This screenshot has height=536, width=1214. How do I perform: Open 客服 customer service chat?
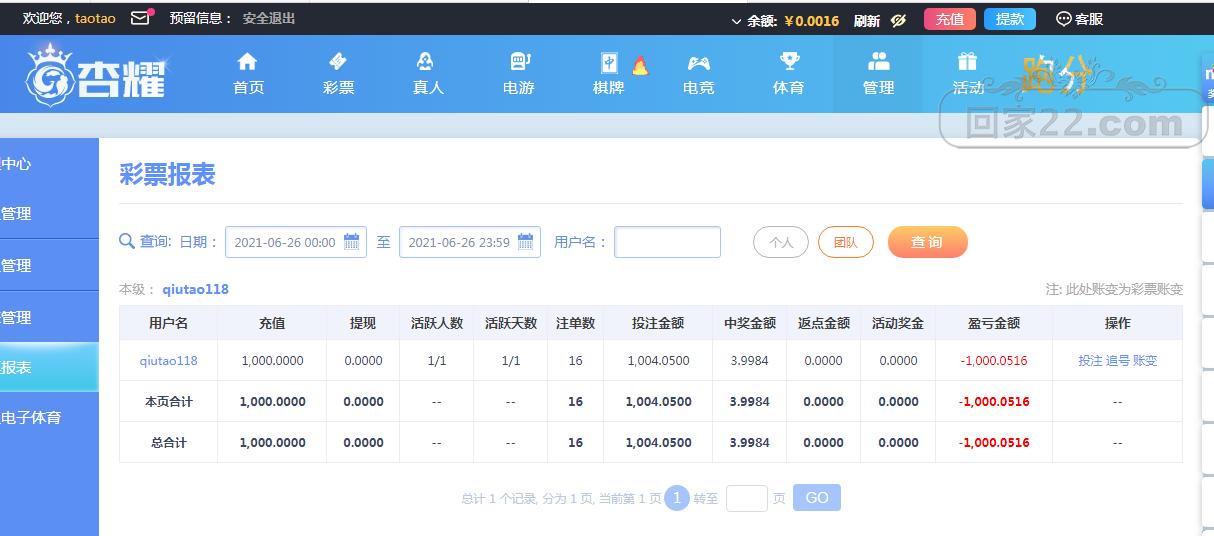[1080, 19]
